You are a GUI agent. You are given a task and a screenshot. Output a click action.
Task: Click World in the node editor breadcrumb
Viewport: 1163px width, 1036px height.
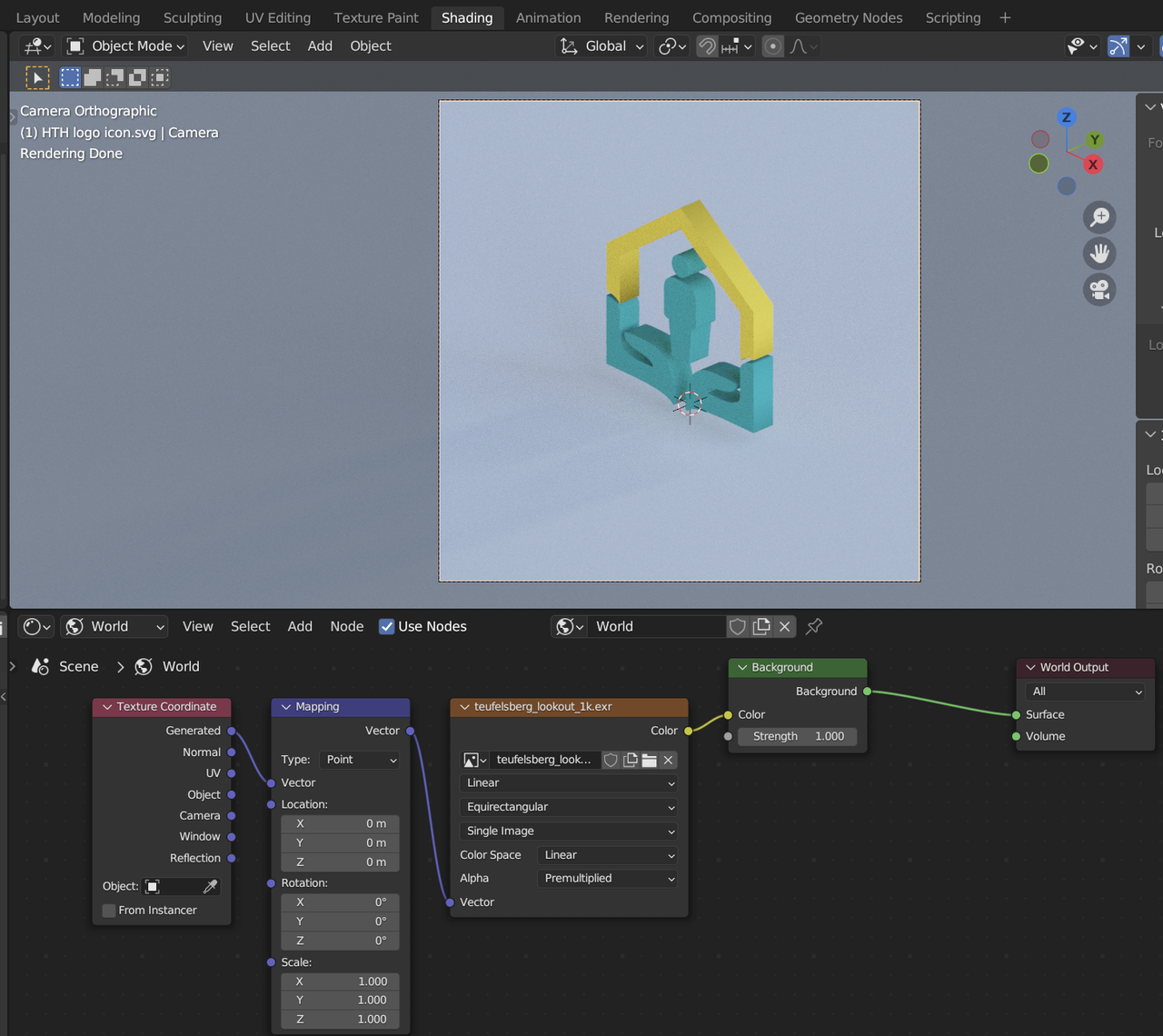click(181, 666)
